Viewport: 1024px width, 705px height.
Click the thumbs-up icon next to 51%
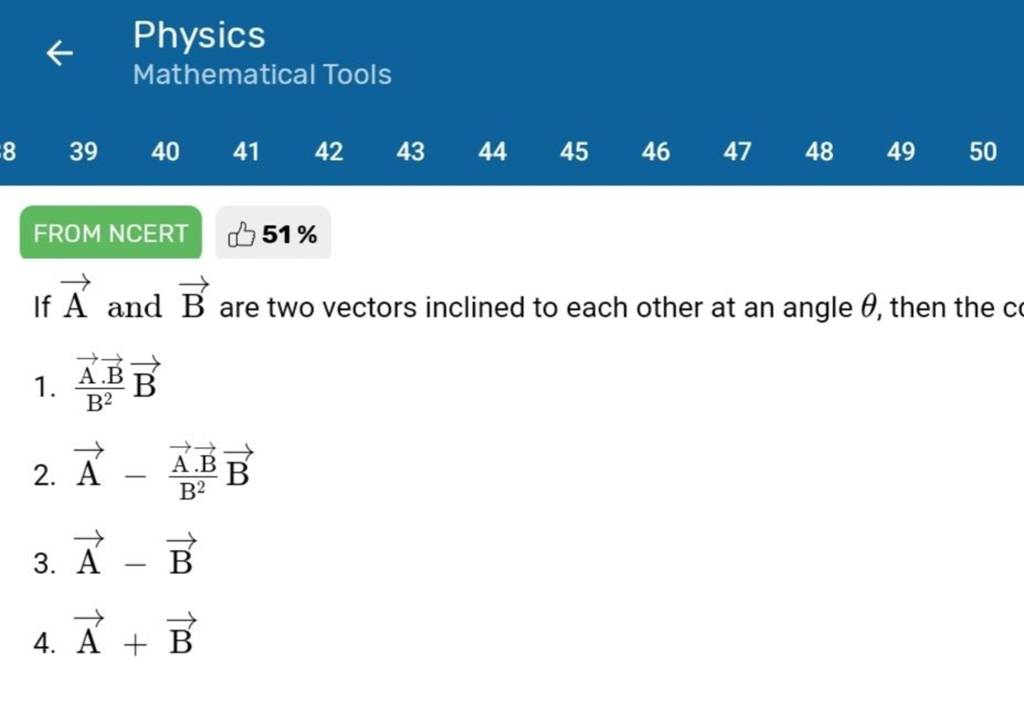click(x=243, y=233)
